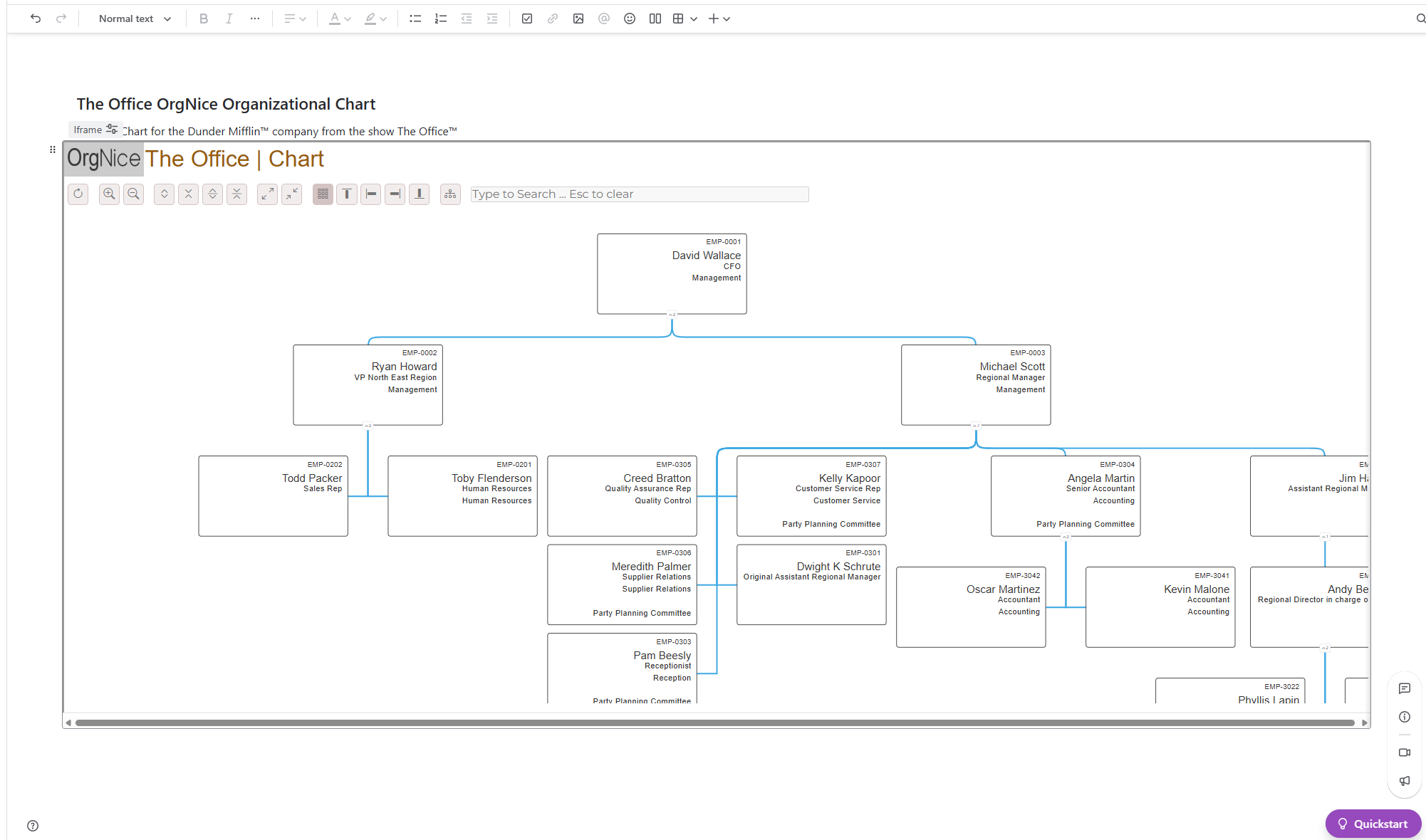
Task: Toggle the bottom-up layout button
Action: 419,194
